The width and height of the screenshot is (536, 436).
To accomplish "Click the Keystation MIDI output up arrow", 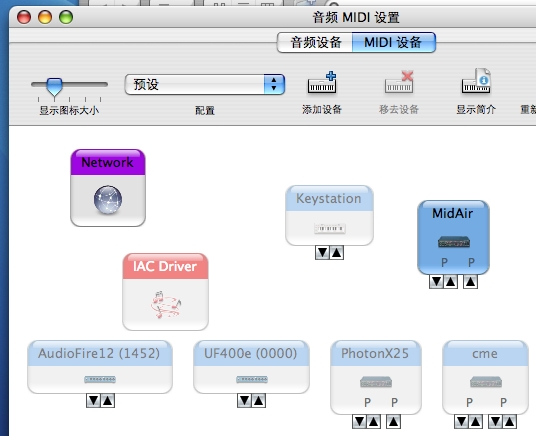I will click(336, 253).
